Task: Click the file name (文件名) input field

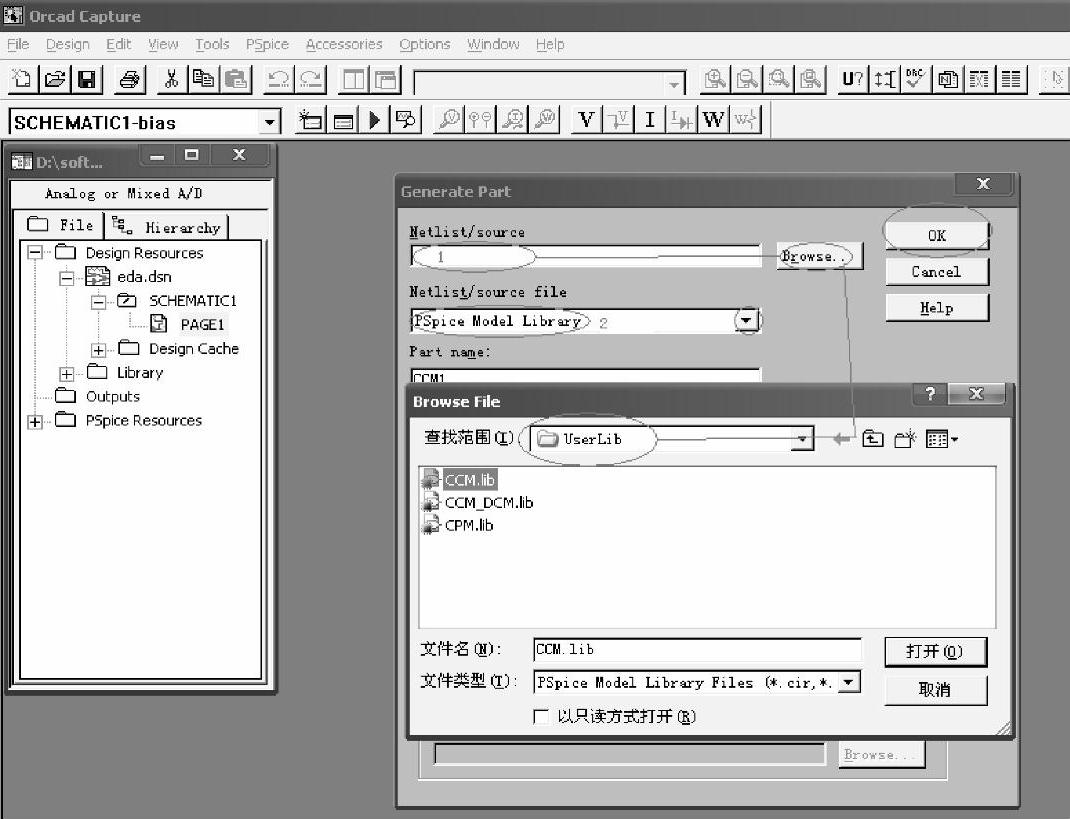Action: (x=697, y=649)
